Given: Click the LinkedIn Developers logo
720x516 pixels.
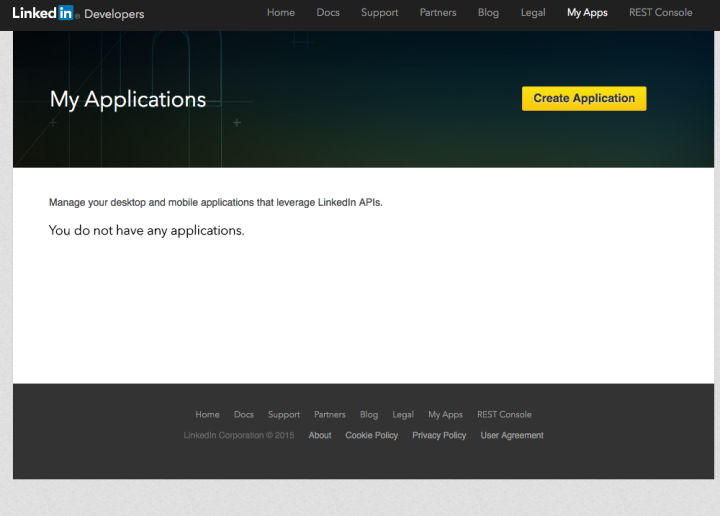Looking at the screenshot, I should [77, 14].
